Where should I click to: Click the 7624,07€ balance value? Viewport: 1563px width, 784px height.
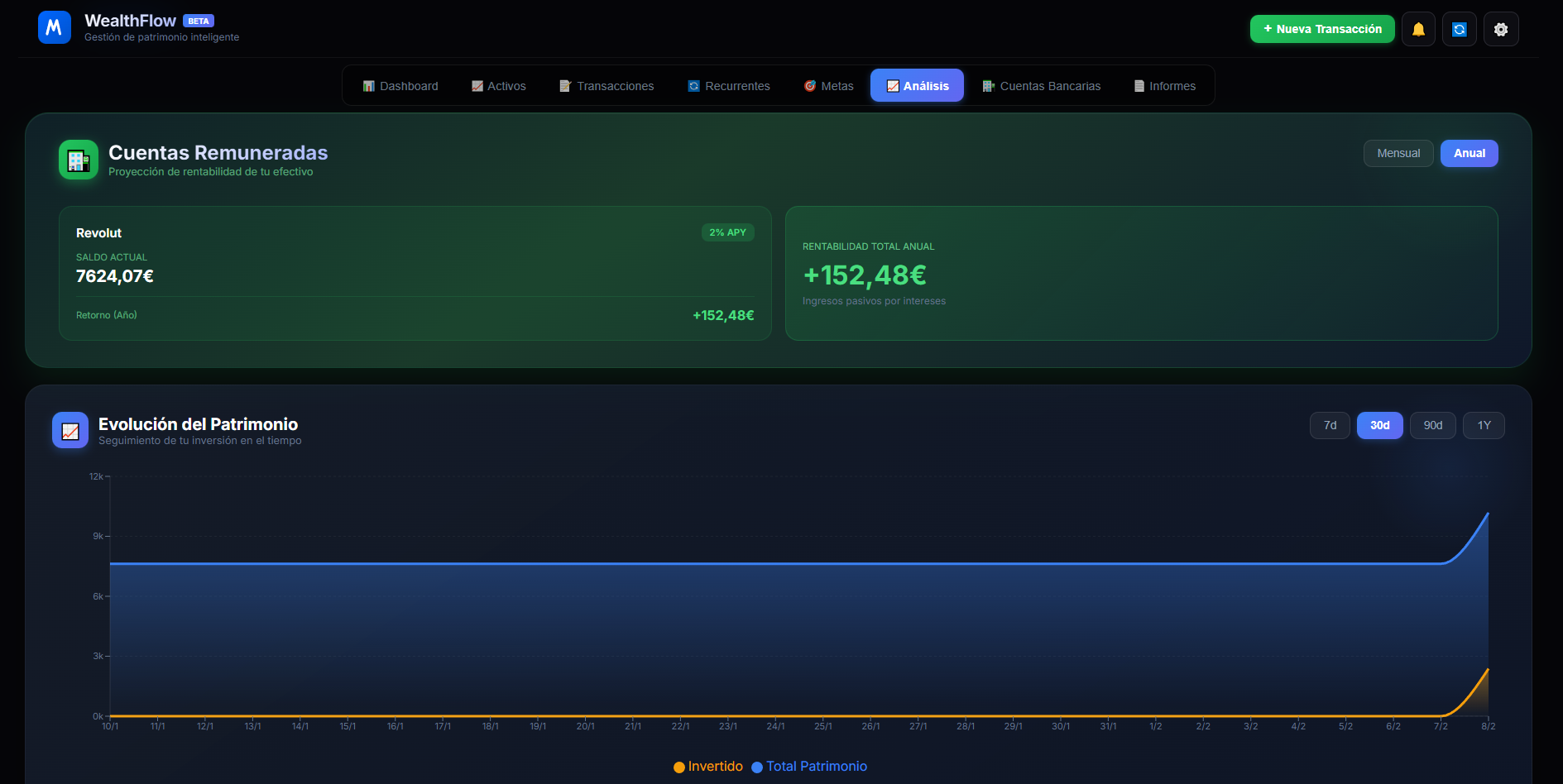115,276
